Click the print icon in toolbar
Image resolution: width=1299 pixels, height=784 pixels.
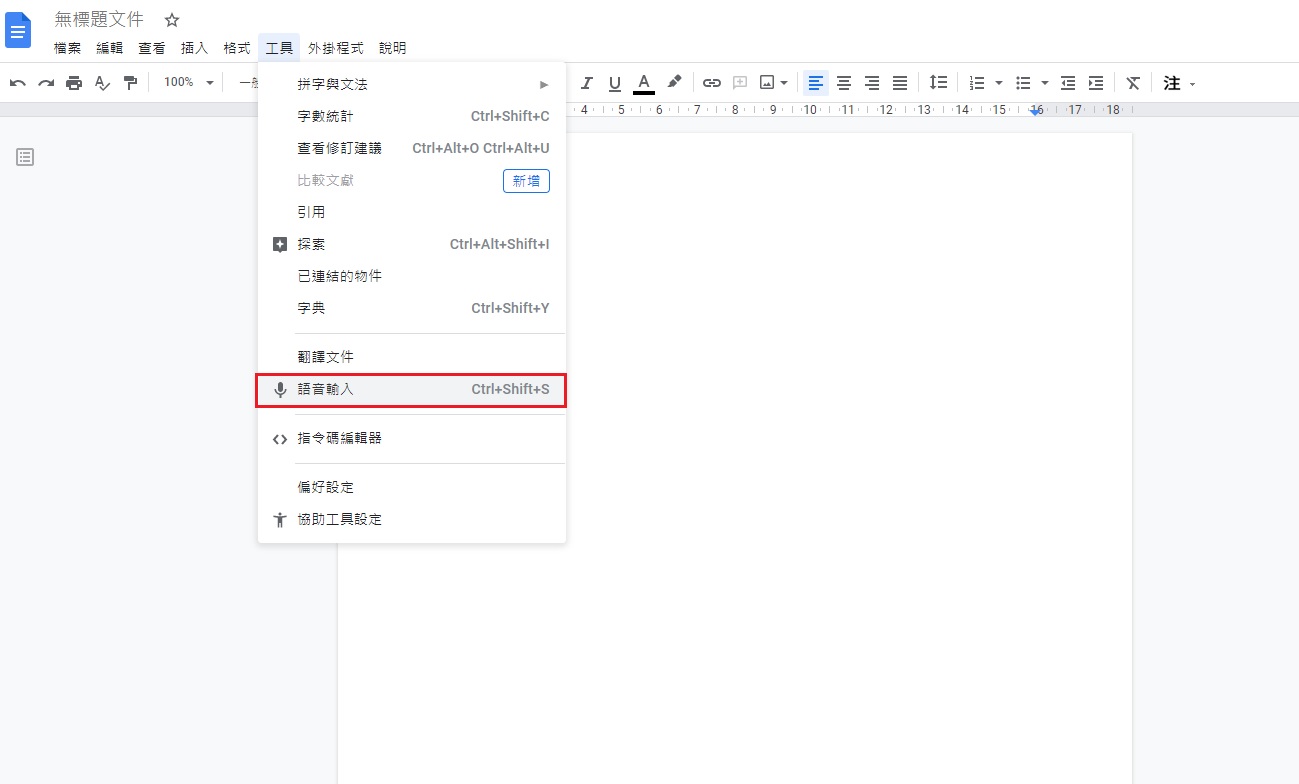point(74,83)
